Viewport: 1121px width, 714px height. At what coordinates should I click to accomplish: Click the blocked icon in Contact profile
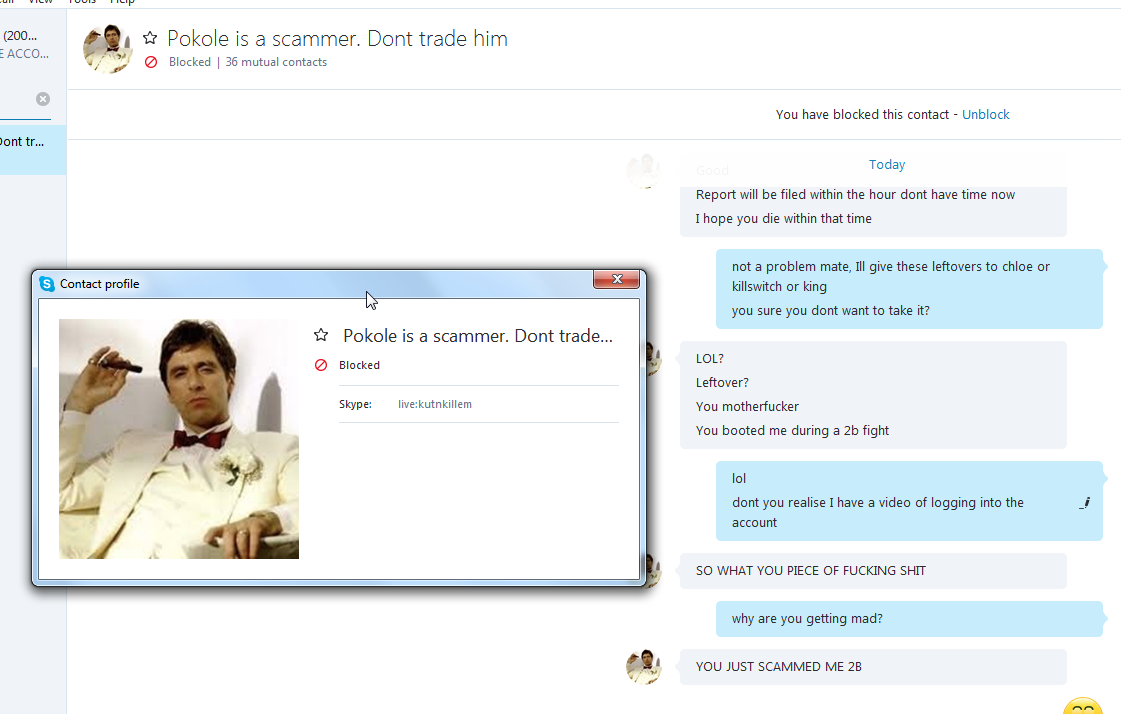point(321,365)
